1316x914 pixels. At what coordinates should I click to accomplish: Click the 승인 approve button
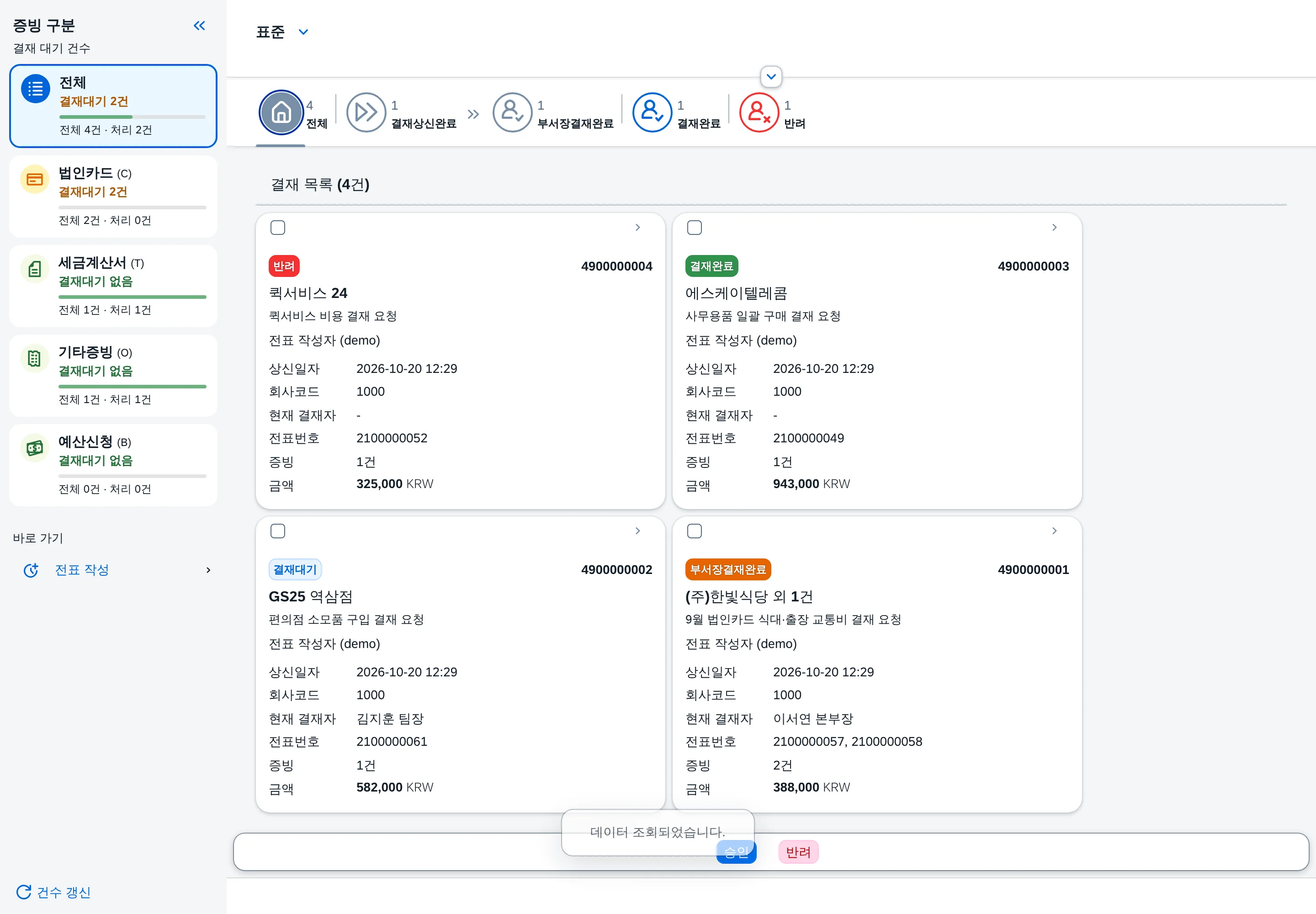click(737, 852)
